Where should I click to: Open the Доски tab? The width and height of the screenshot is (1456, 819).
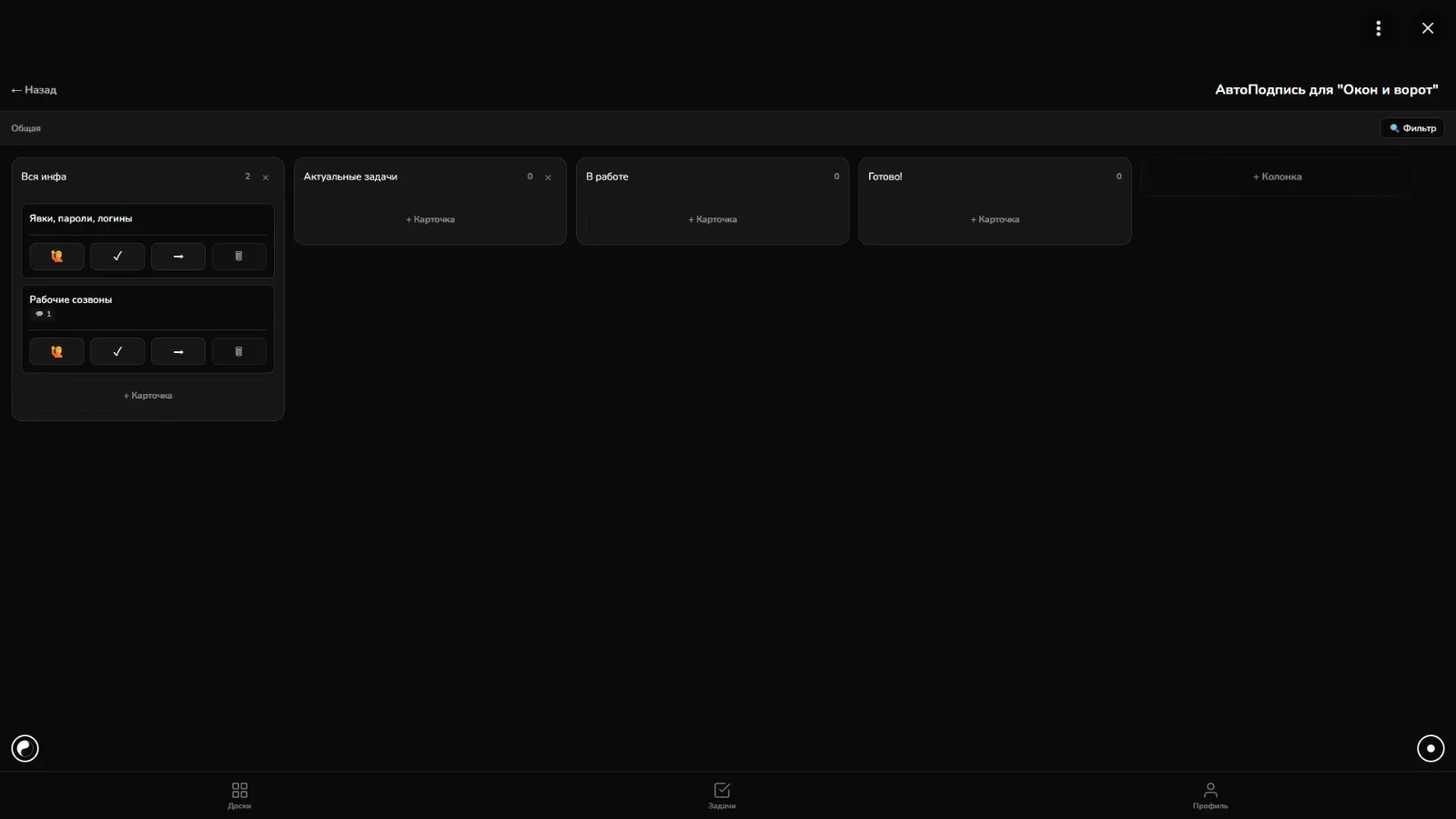pyautogui.click(x=239, y=795)
